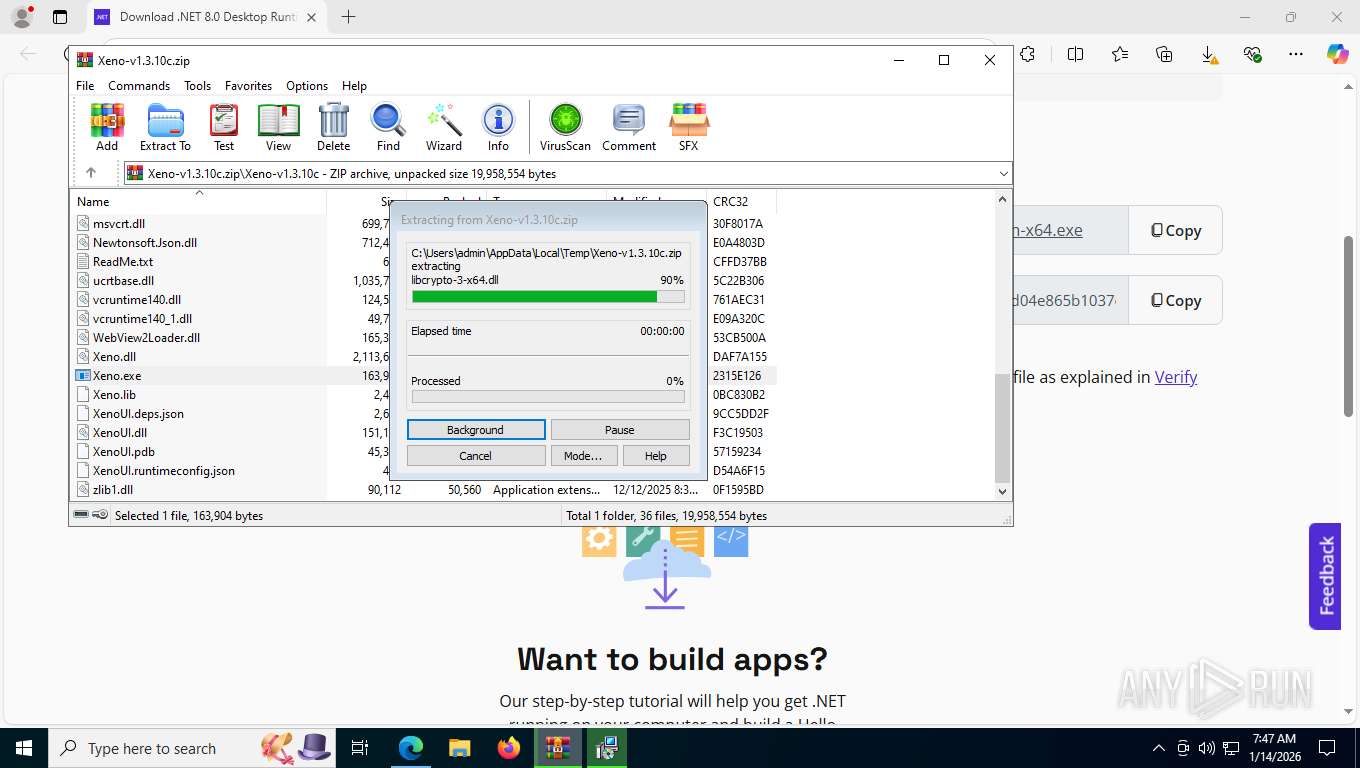The height and width of the screenshot is (768, 1360).
Task: Open the Commands menu
Action: point(139,86)
